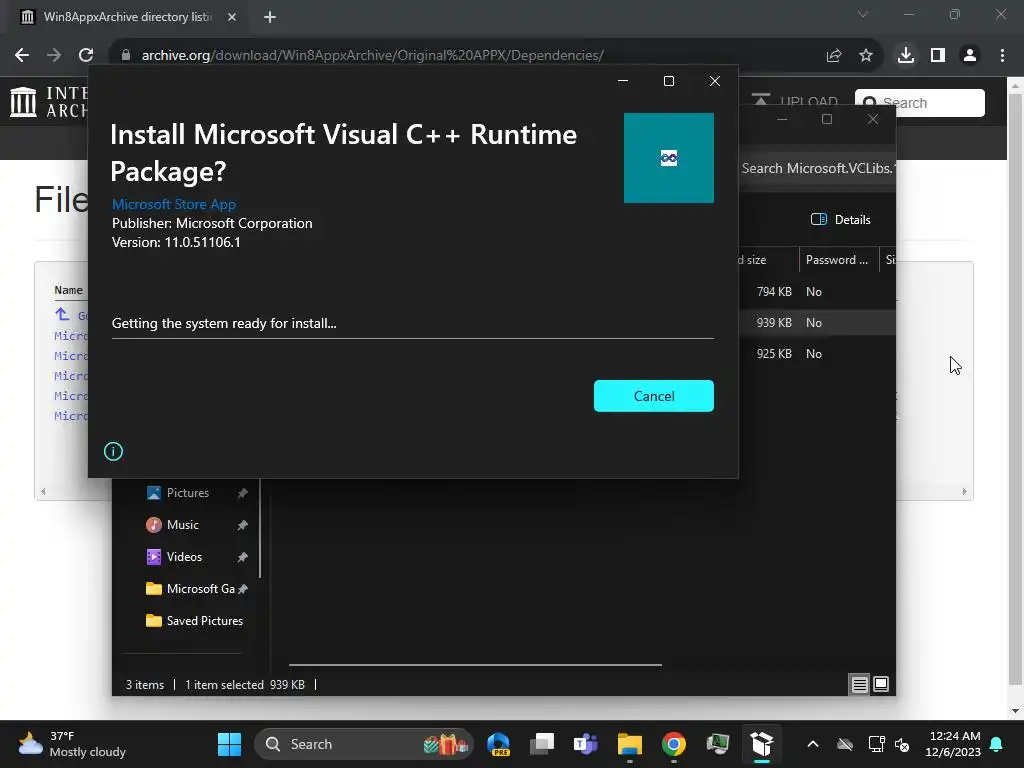Sort by Password column in Explorer

click(837, 260)
